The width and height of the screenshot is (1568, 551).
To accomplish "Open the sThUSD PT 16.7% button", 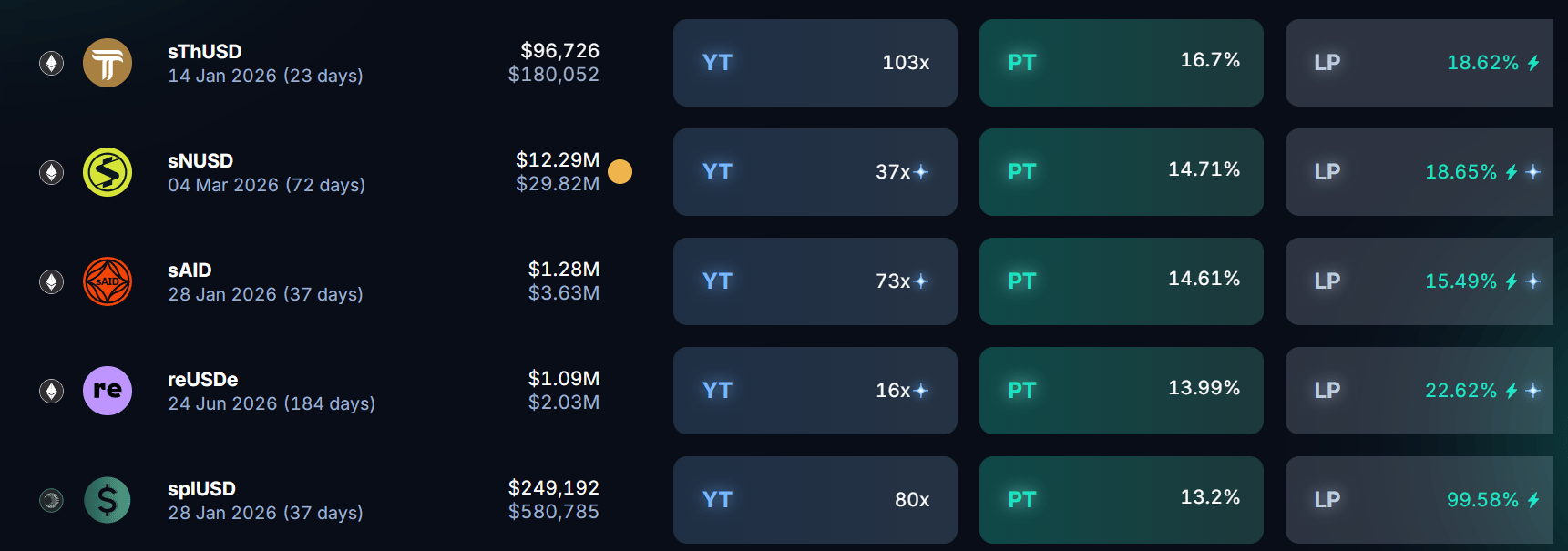I will coord(1122,63).
